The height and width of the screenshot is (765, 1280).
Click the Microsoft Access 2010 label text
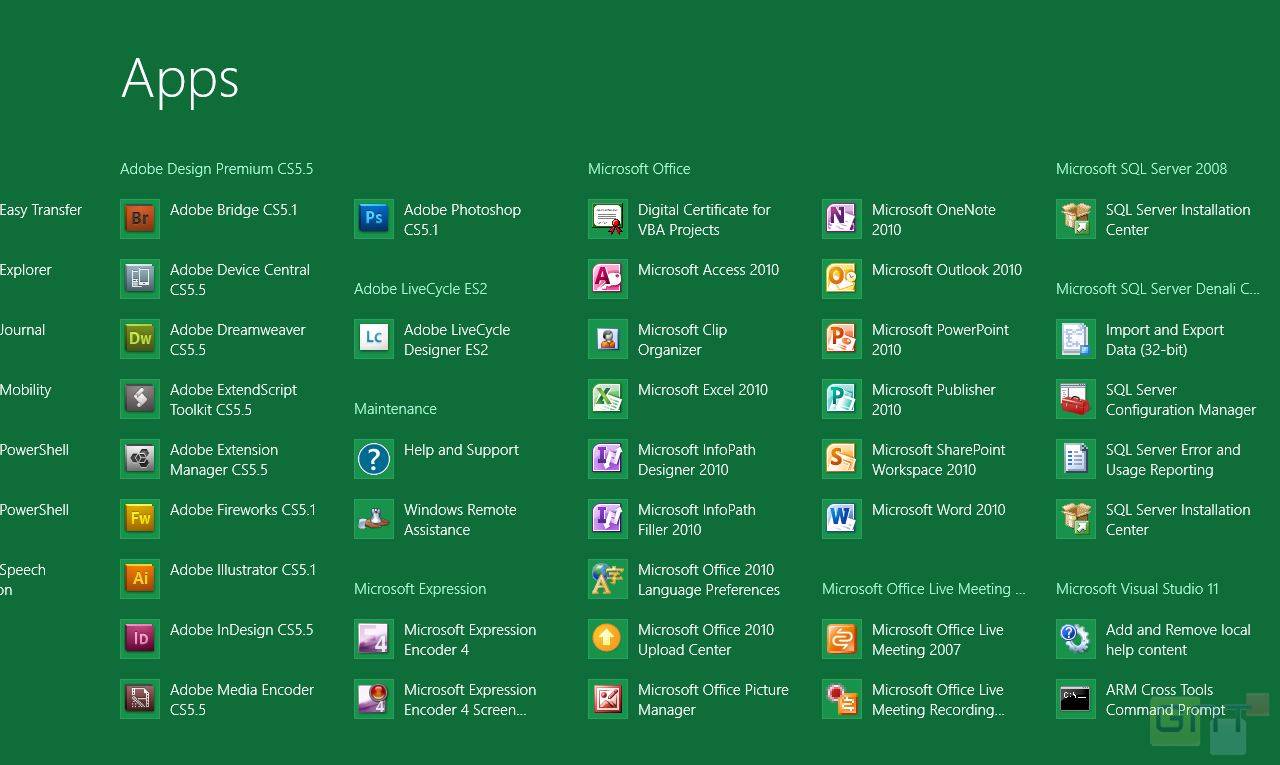point(708,270)
